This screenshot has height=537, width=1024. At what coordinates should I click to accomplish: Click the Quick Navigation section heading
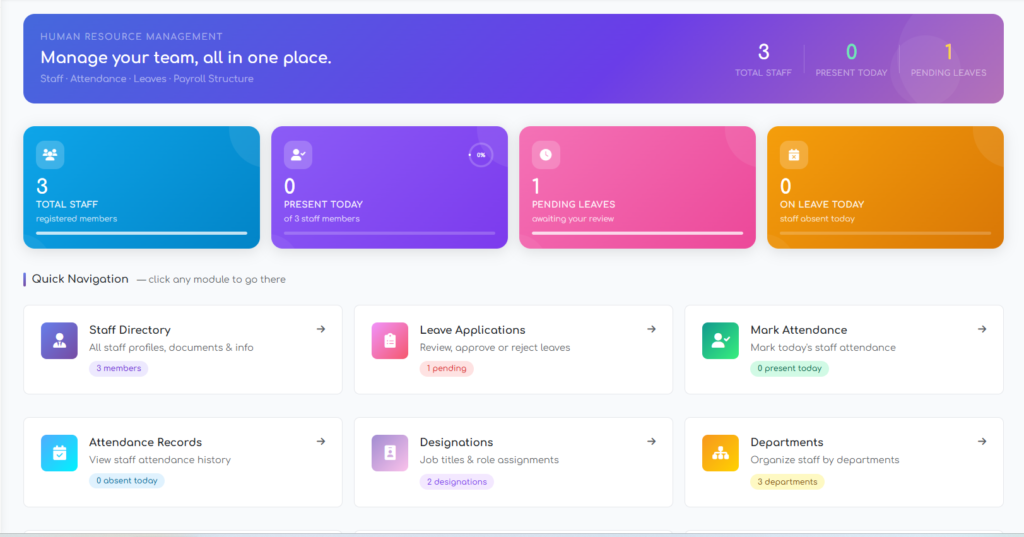pos(80,279)
